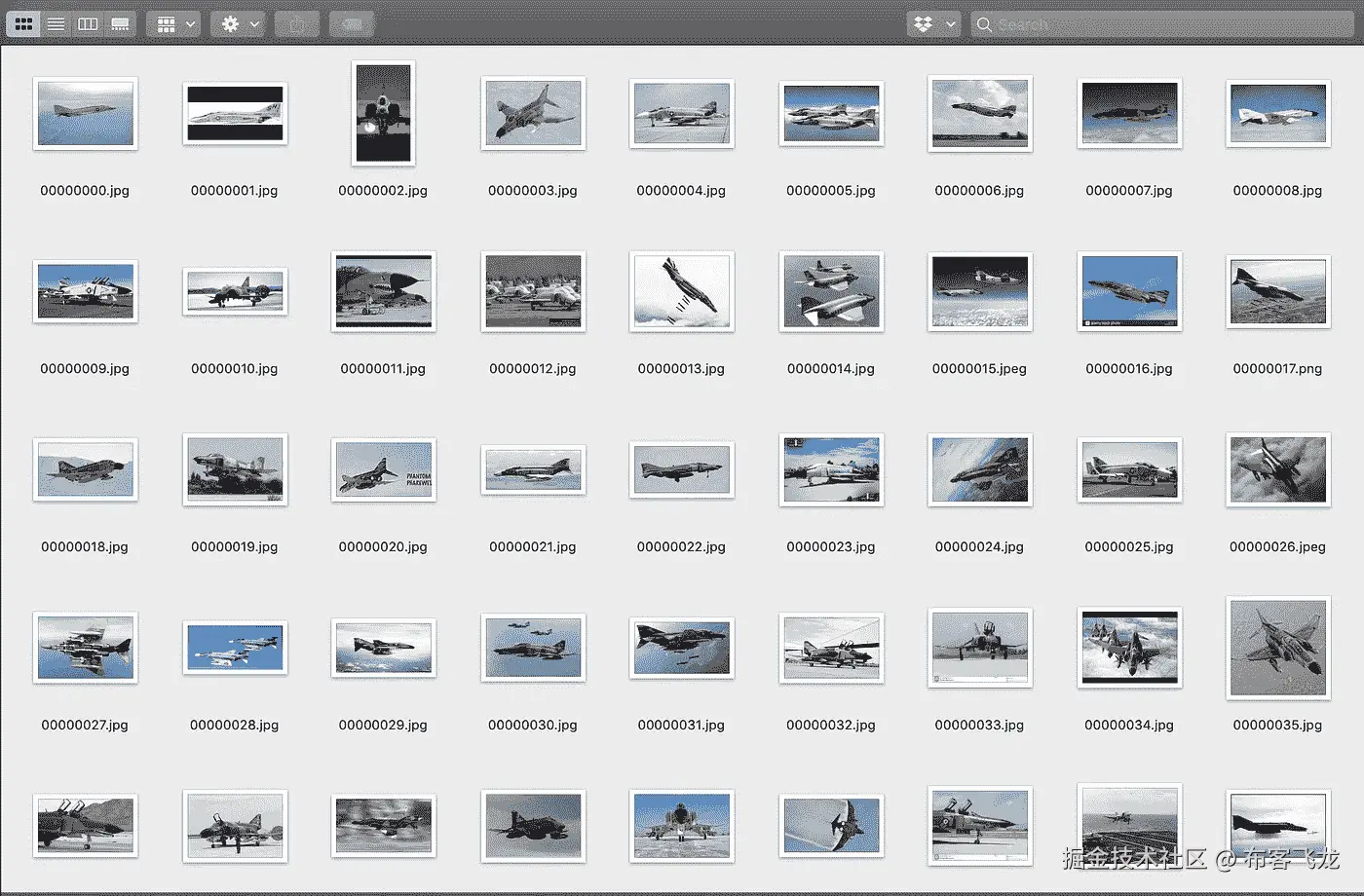Select thumbnail of 00000027.jpg

tap(85, 648)
